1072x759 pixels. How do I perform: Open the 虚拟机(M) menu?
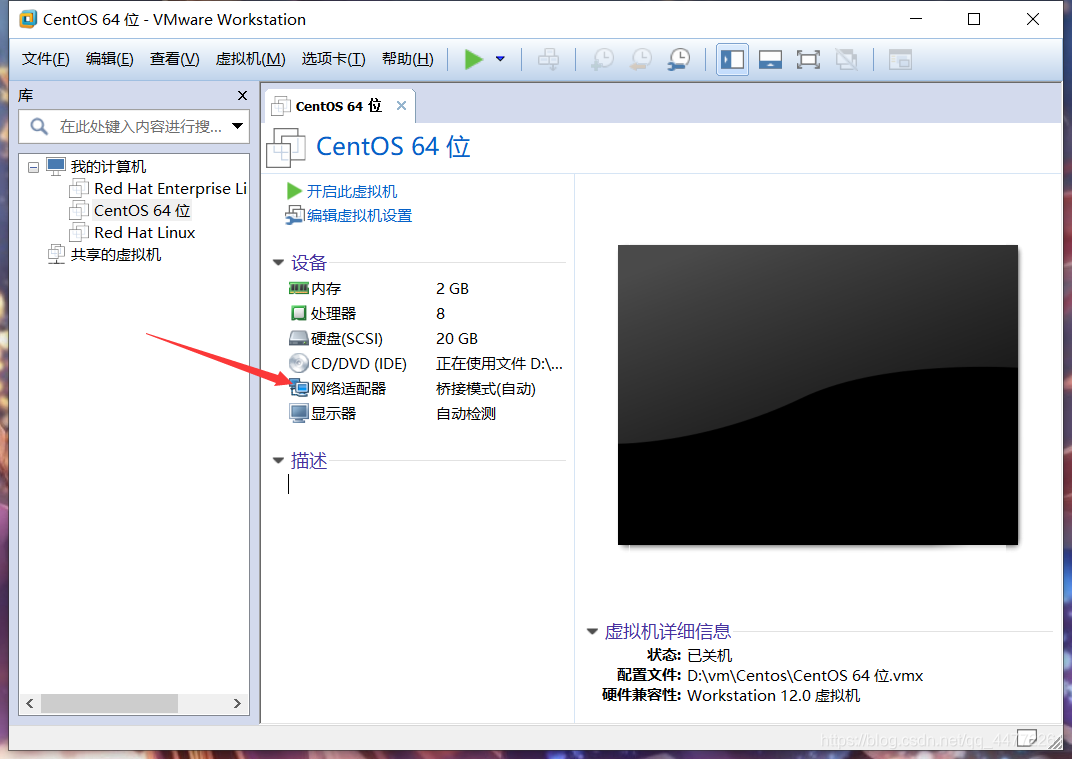coord(250,59)
